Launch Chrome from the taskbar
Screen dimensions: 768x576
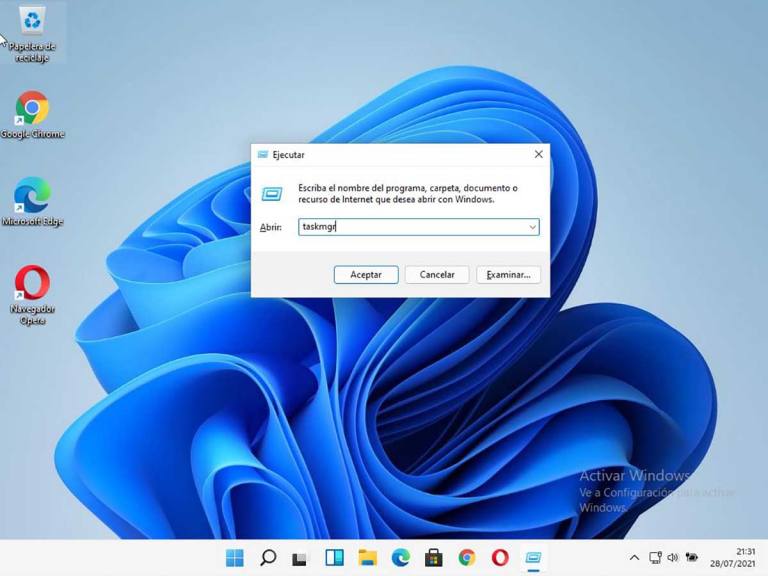coord(467,557)
